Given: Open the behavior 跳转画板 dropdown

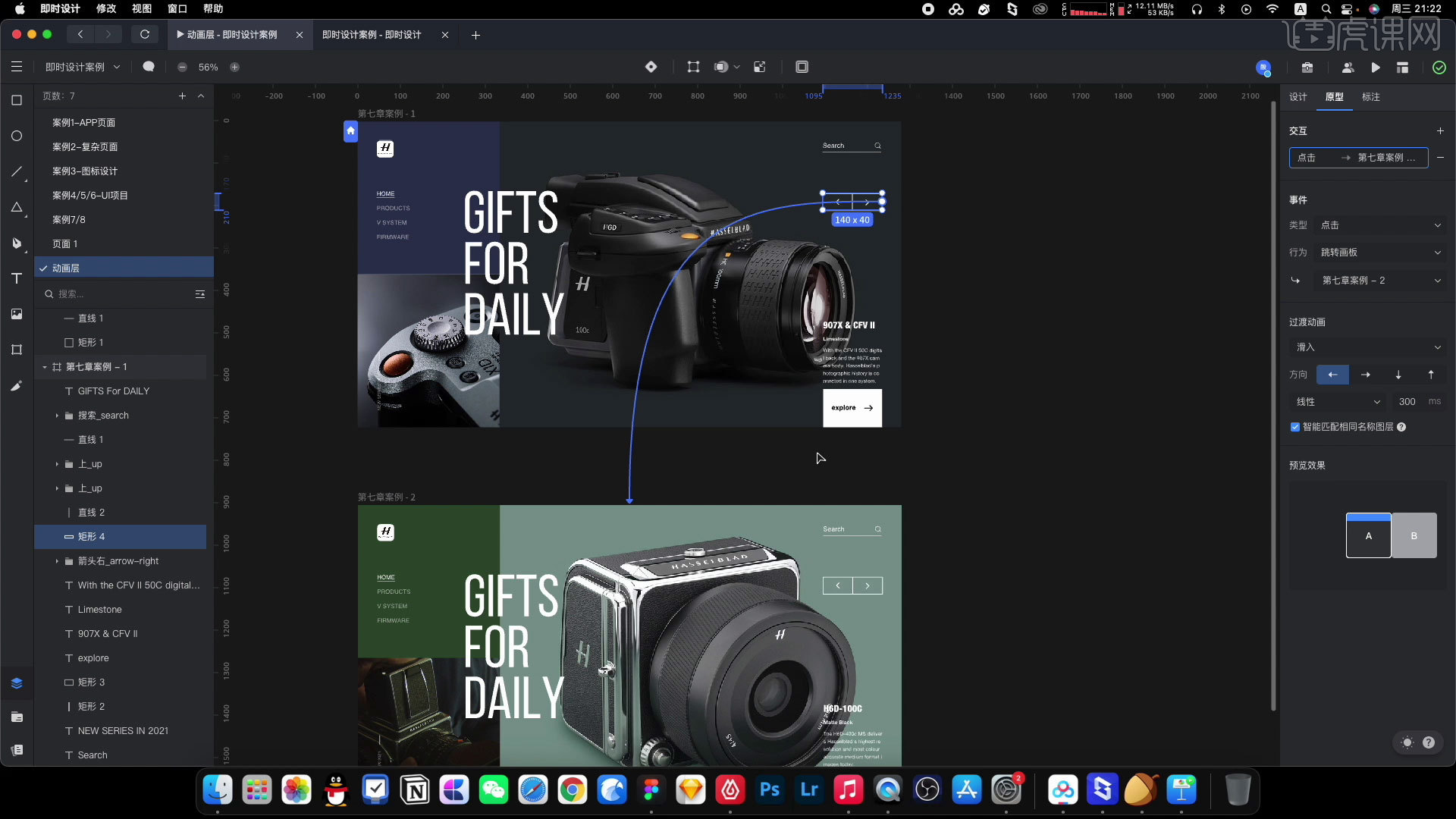Looking at the screenshot, I should tap(1380, 253).
